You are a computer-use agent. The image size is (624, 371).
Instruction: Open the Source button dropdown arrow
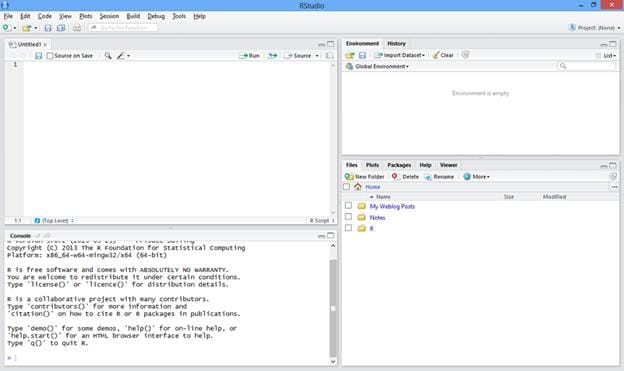[x=317, y=56]
